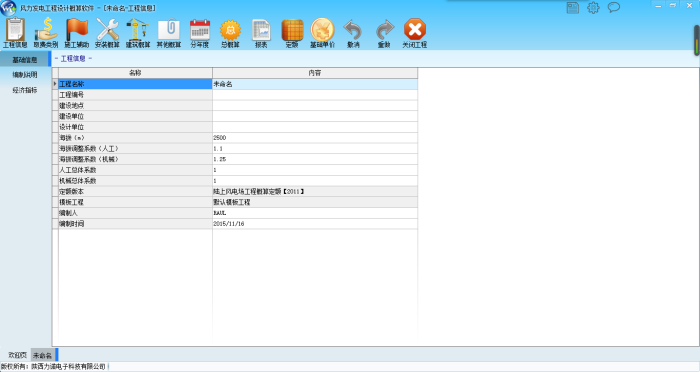
Task: Open settings gear in title bar
Action: pos(593,8)
